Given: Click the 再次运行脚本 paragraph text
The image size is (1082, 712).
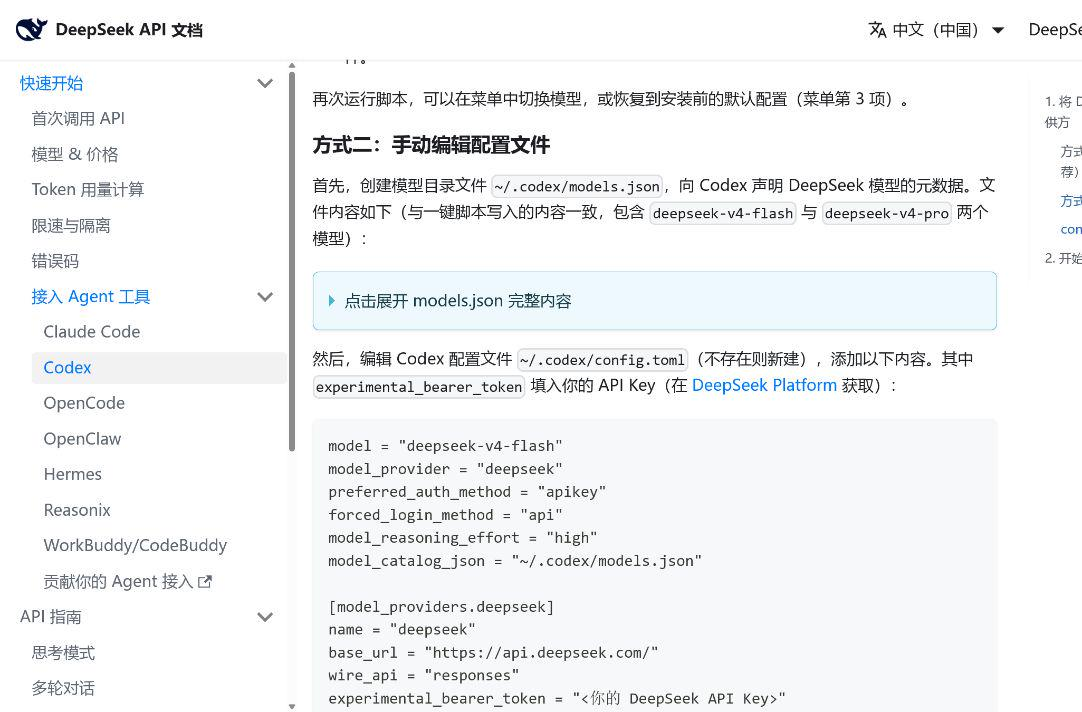Looking at the screenshot, I should pos(611,99).
